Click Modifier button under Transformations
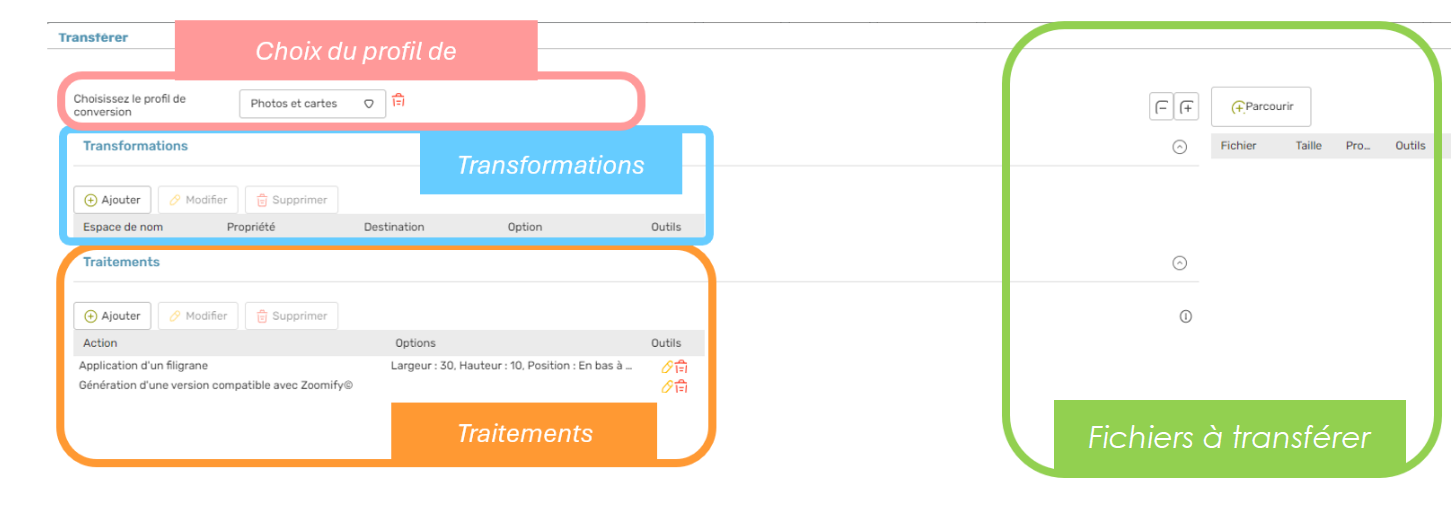 coord(198,200)
